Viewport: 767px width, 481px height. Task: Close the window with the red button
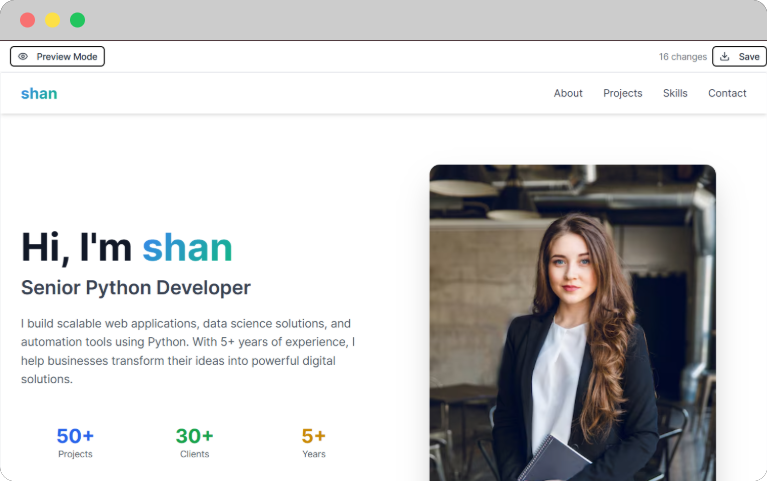tap(27, 20)
